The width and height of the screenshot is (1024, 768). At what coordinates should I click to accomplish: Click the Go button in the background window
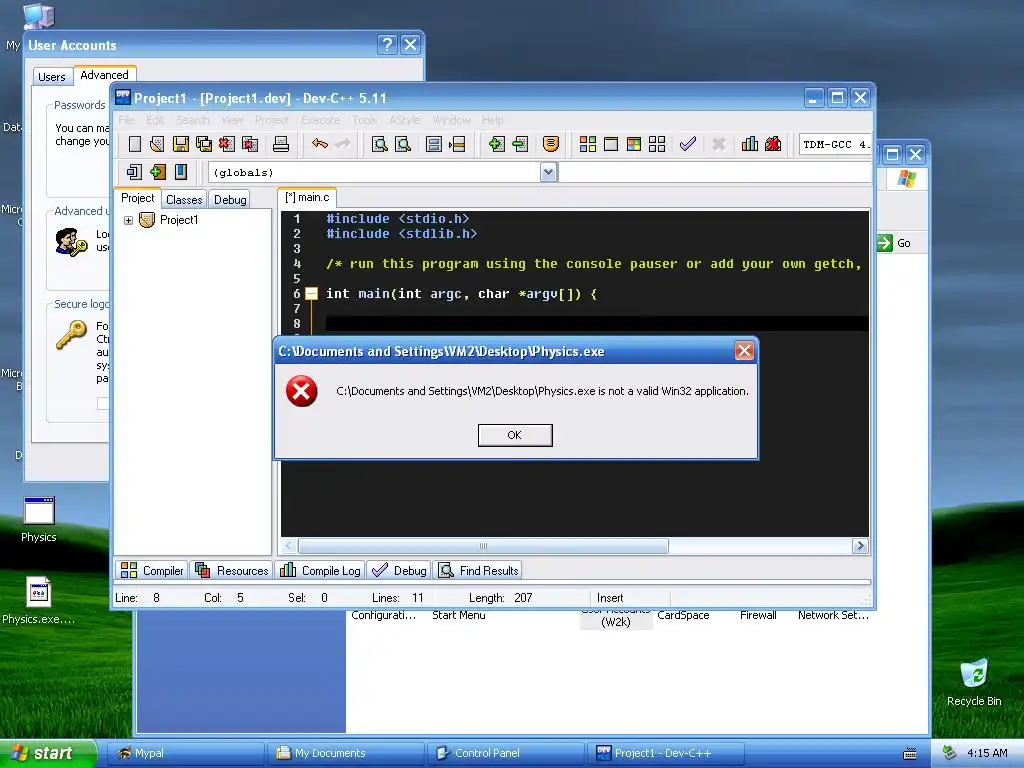895,243
